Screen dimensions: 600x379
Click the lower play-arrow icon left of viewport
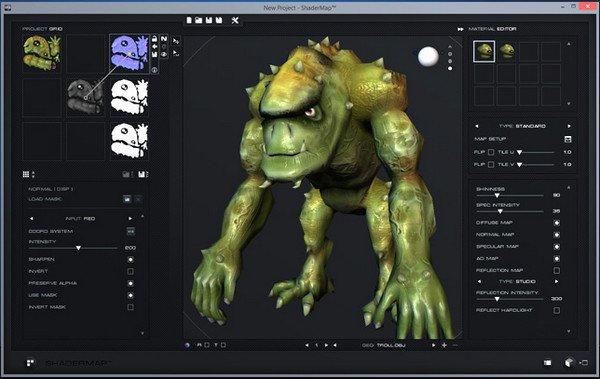pyautogui.click(x=176, y=53)
